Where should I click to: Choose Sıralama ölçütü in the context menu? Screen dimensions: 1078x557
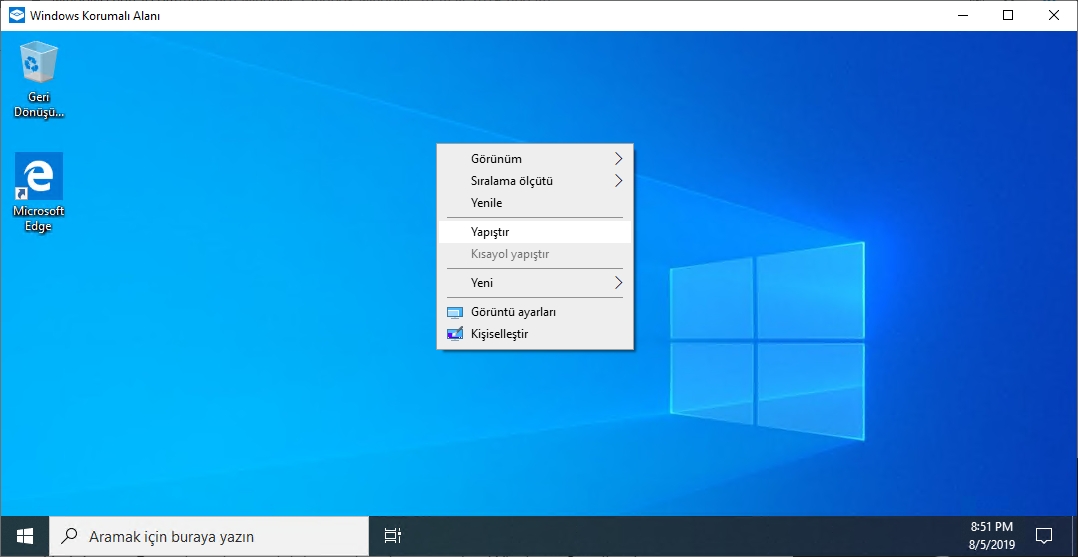click(x=535, y=181)
